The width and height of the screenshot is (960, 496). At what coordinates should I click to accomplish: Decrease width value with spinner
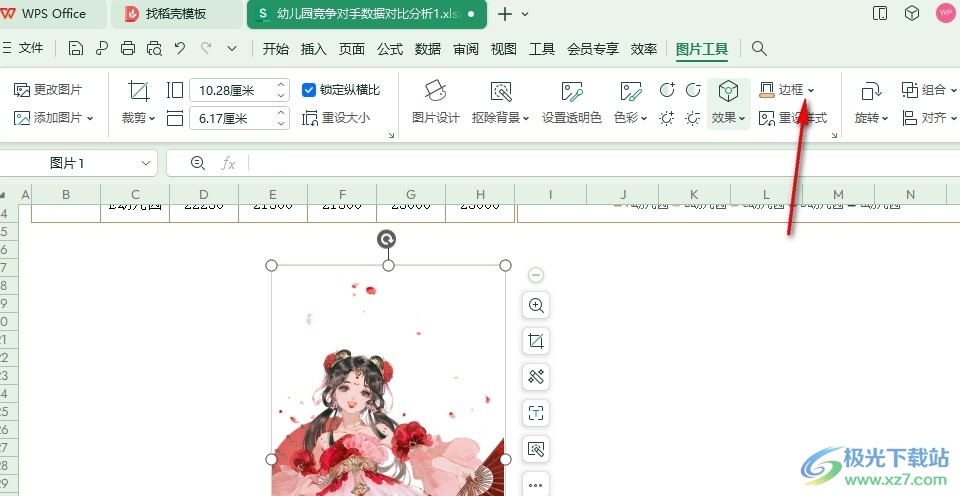pos(281,123)
